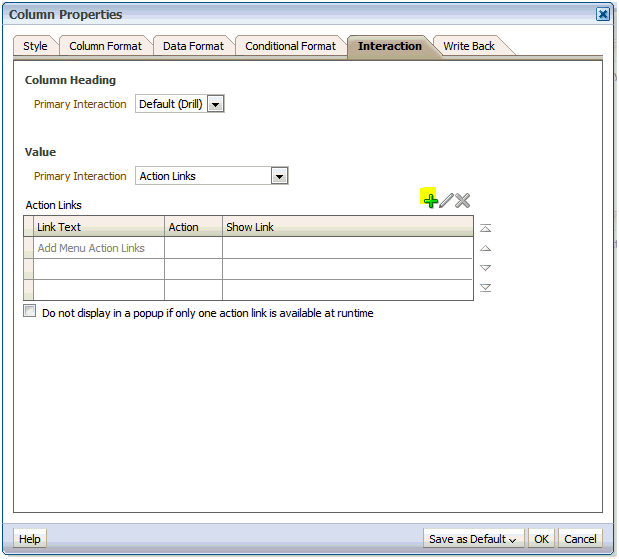This screenshot has height=559, width=619.
Task: Click the pencil Edit Action Link icon
Action: [x=446, y=201]
